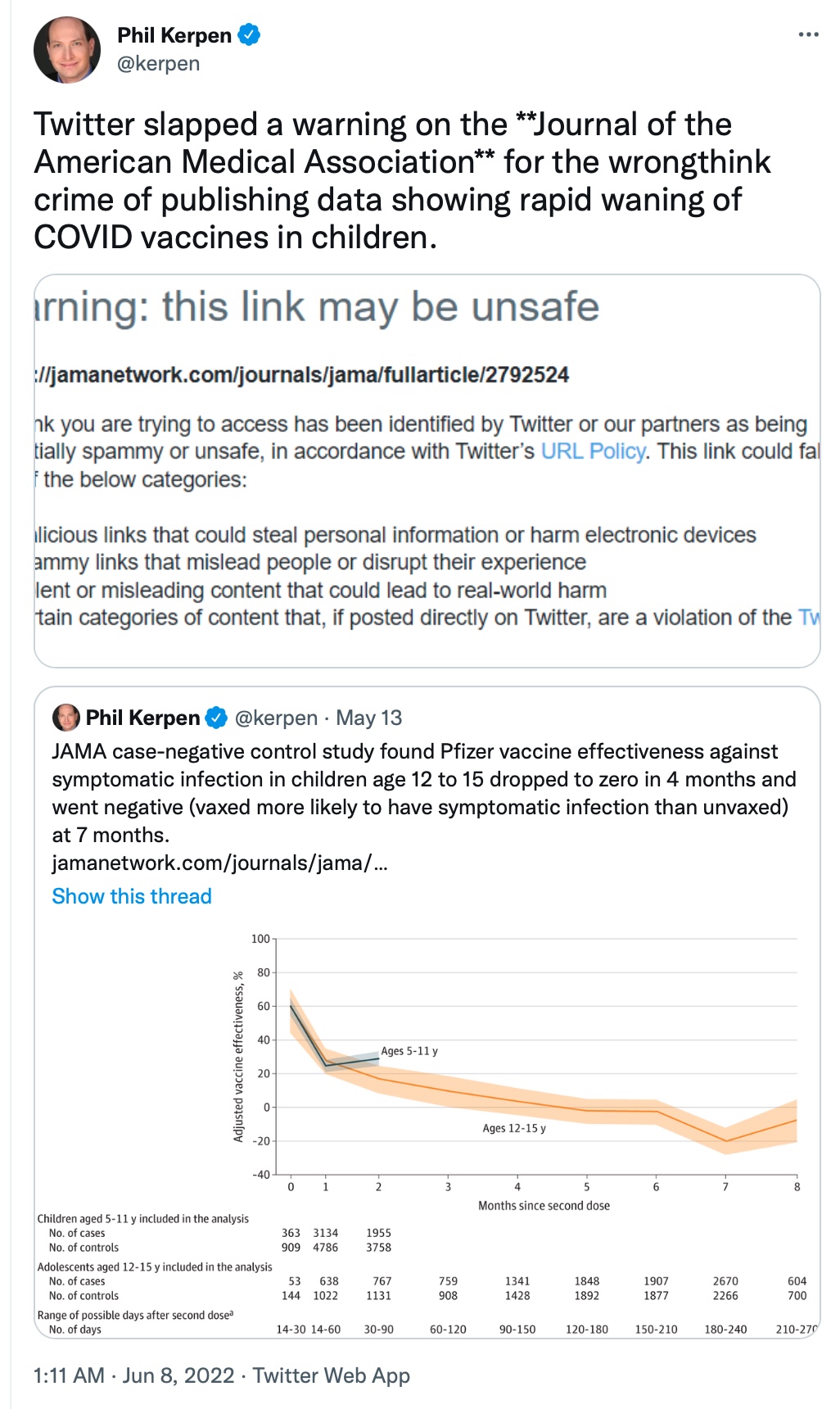Click the @kerpen handle in the quoted tweet

(x=276, y=718)
